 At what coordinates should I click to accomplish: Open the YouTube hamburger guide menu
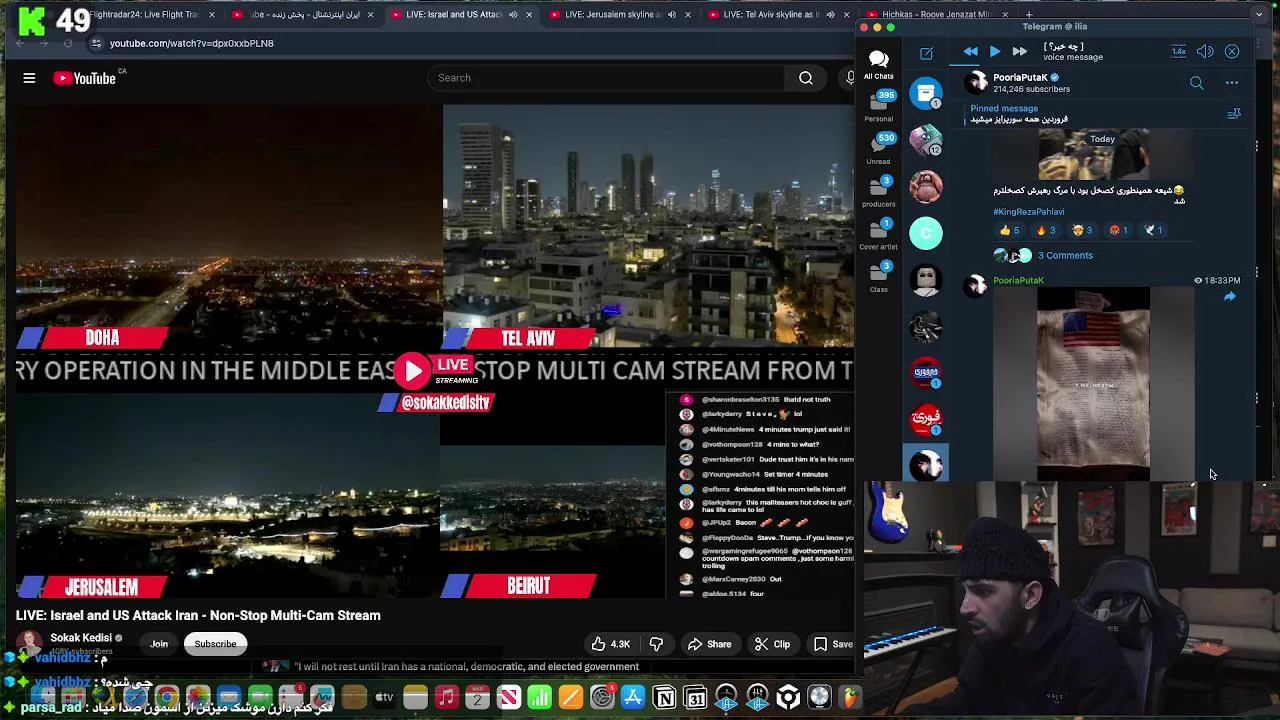pyautogui.click(x=29, y=78)
